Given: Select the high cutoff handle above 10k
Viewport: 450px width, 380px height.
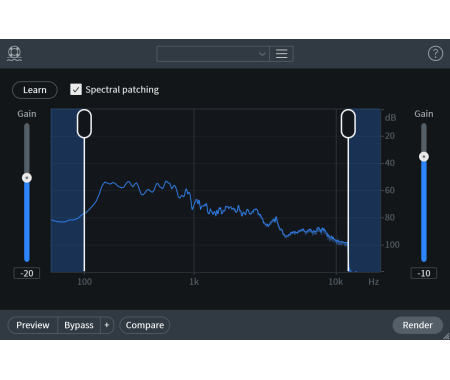Looking at the screenshot, I should click(x=348, y=124).
